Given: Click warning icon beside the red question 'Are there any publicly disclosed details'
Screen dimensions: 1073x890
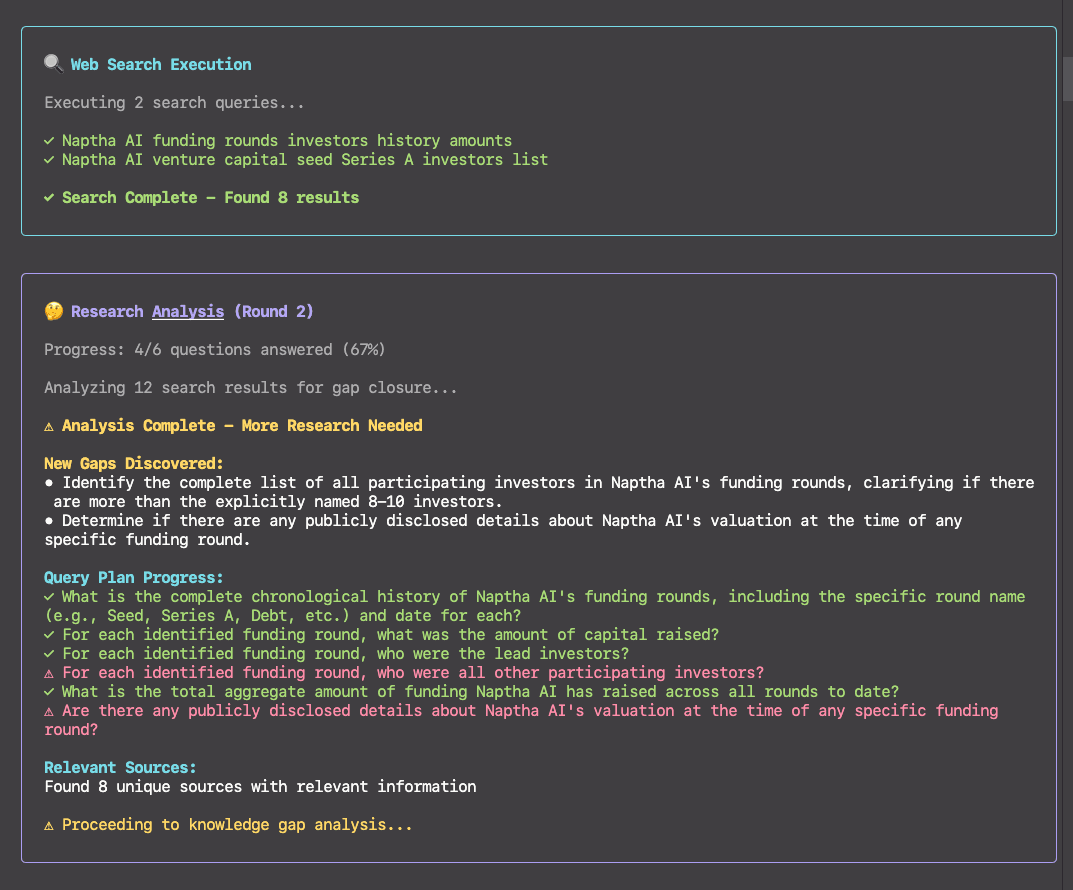Looking at the screenshot, I should 49,711.
